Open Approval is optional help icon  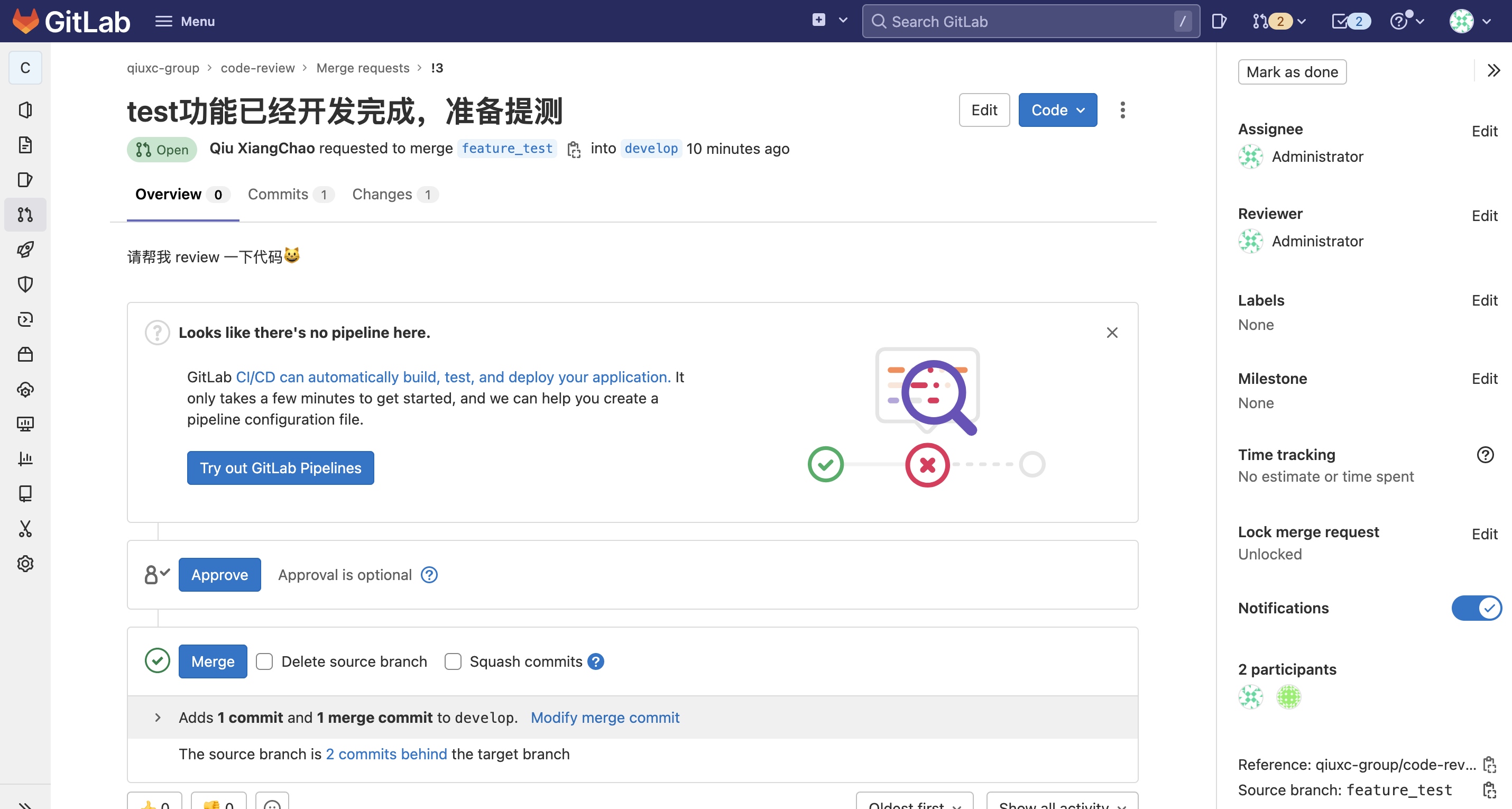(429, 575)
